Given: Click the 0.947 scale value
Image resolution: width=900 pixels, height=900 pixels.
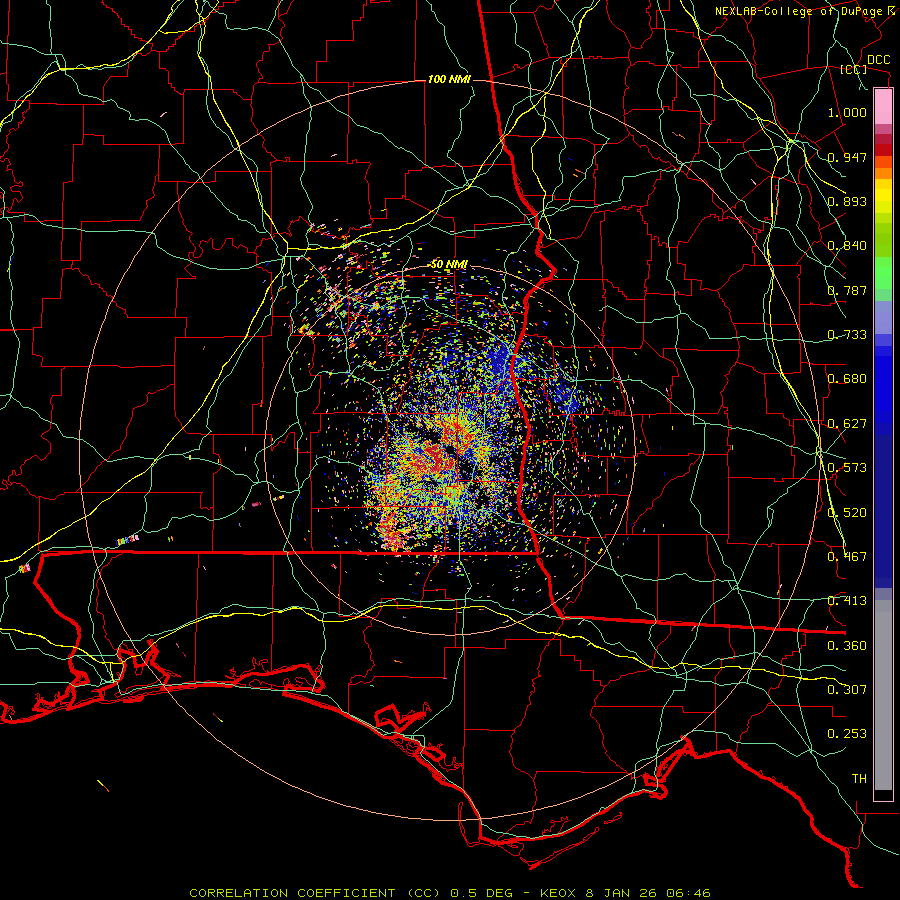Looking at the screenshot, I should (x=847, y=157).
